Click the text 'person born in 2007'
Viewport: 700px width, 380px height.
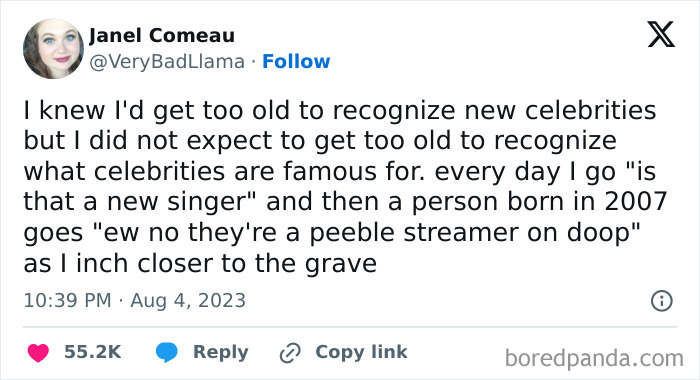tap(539, 201)
